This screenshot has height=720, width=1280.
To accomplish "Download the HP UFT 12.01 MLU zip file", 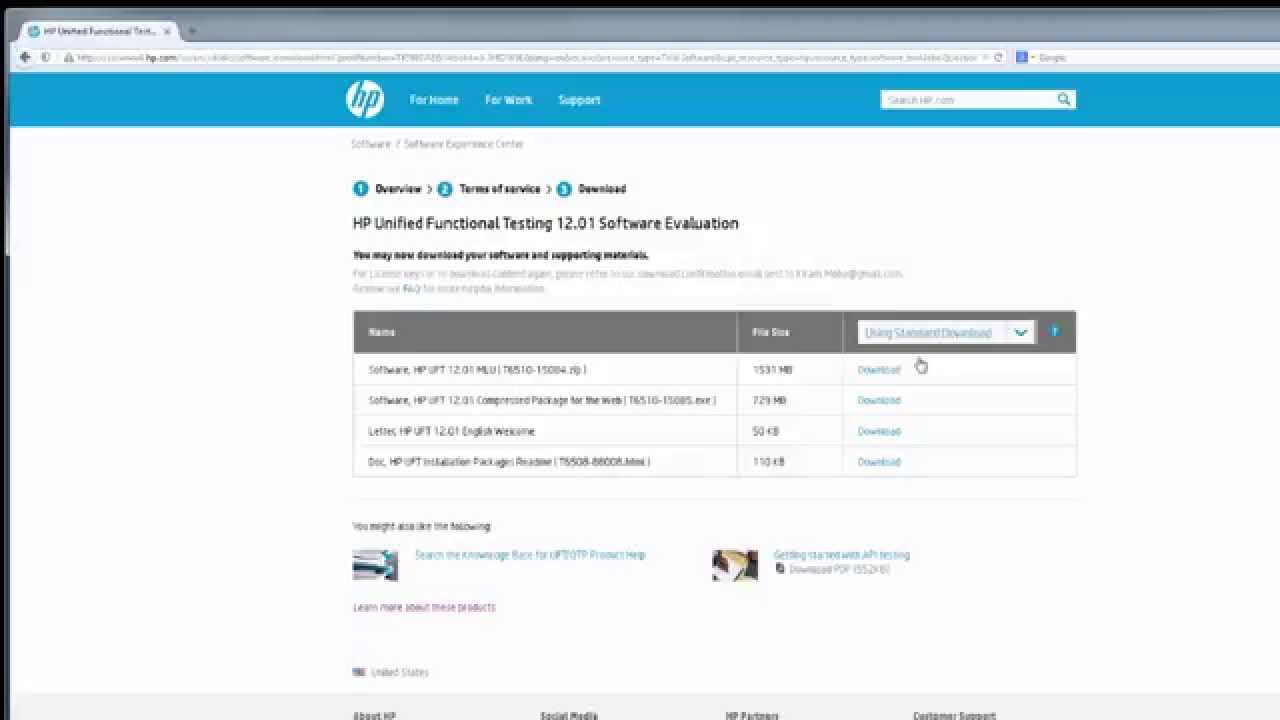I will pos(879,370).
